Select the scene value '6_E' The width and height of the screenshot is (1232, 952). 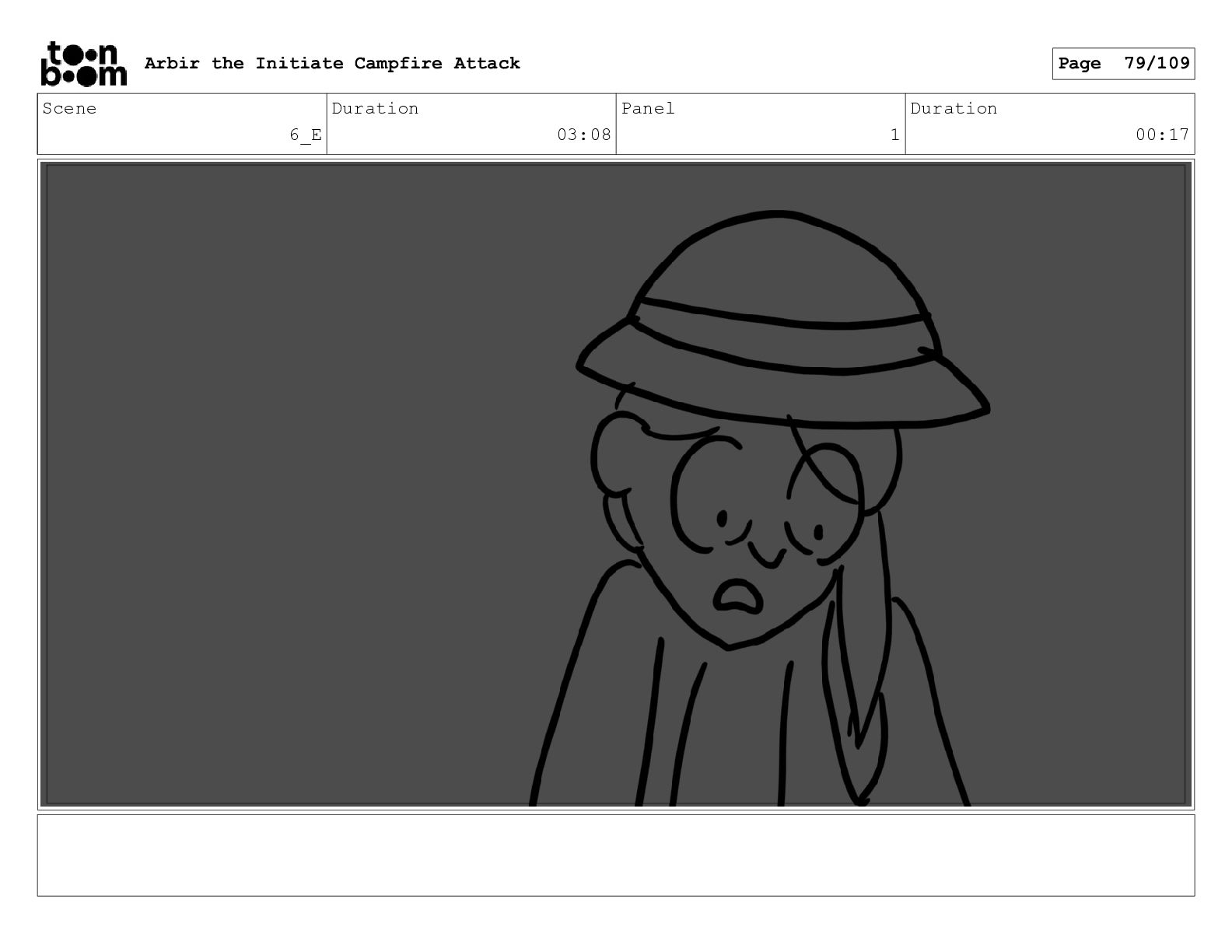pyautogui.click(x=306, y=135)
